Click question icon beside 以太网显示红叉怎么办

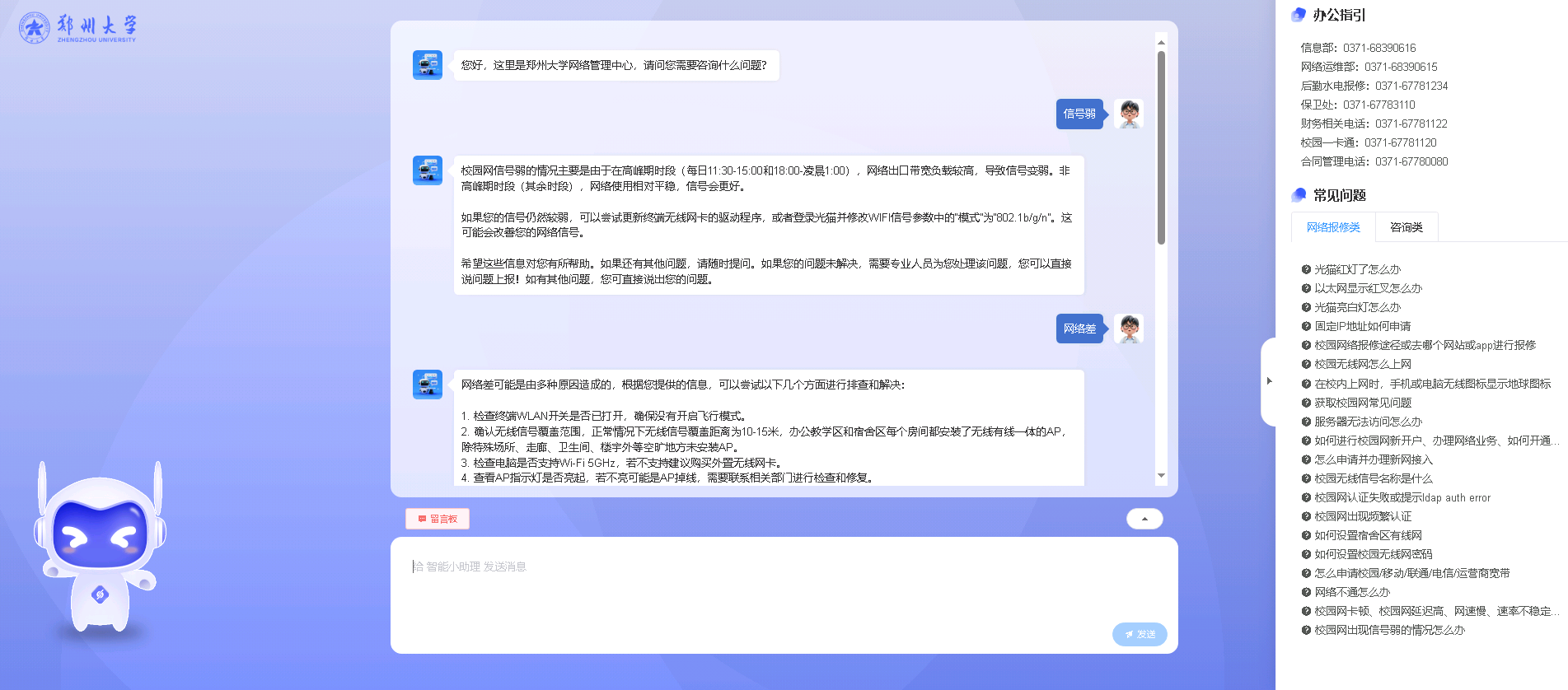tap(1306, 288)
